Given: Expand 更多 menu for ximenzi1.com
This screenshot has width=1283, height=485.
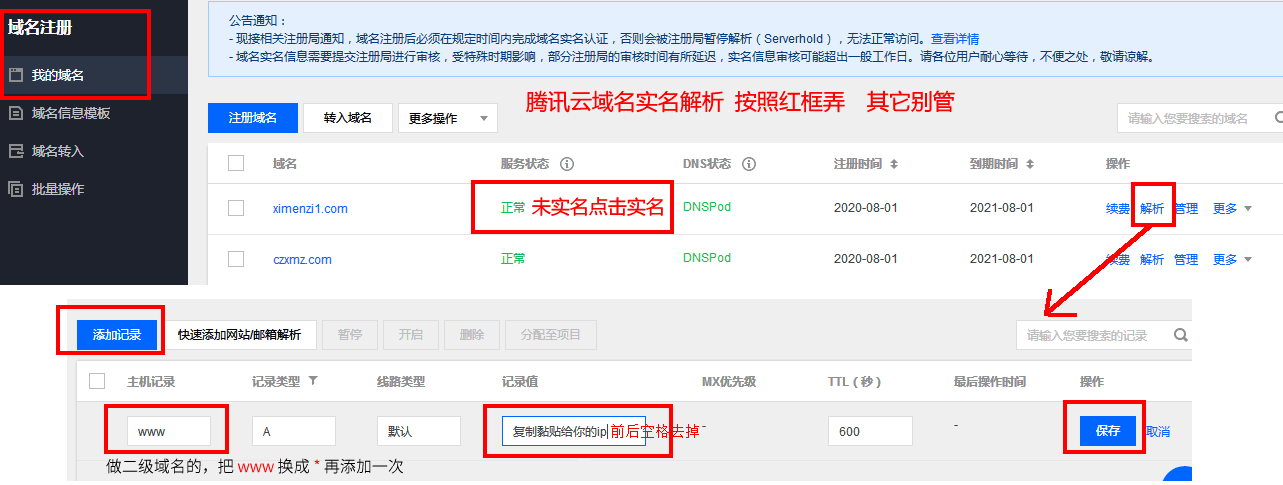Looking at the screenshot, I should click(1232, 208).
